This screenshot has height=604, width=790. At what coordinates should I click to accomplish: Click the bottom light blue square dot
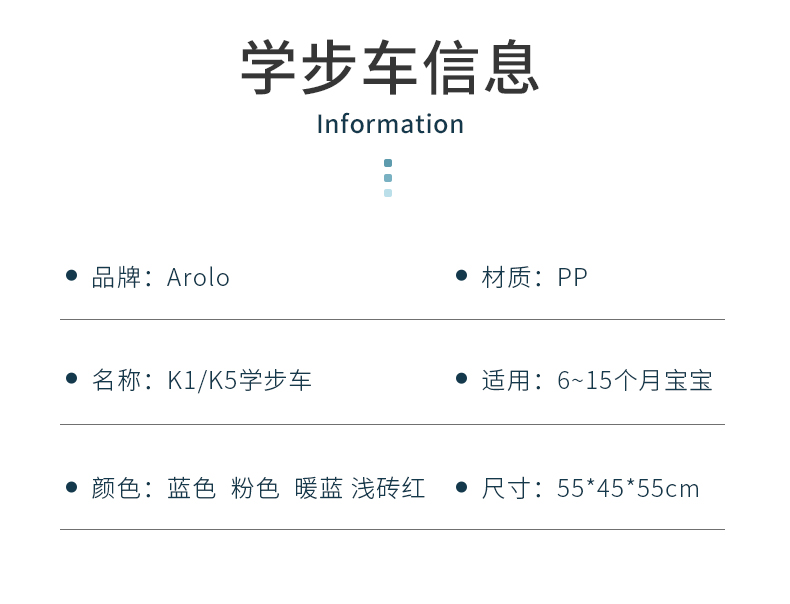point(388,193)
